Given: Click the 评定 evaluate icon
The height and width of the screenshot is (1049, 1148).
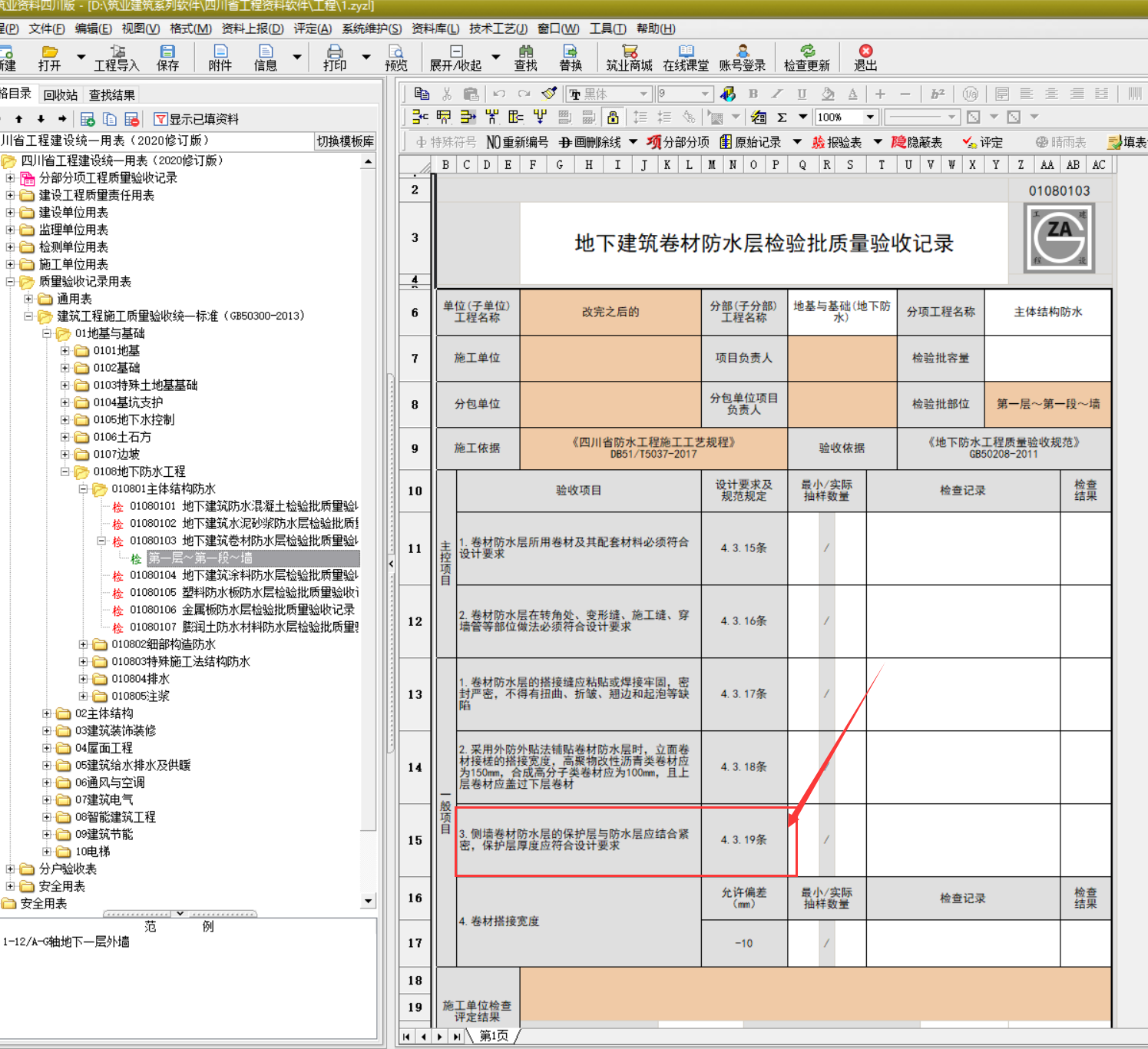Looking at the screenshot, I should pyautogui.click(x=983, y=142).
